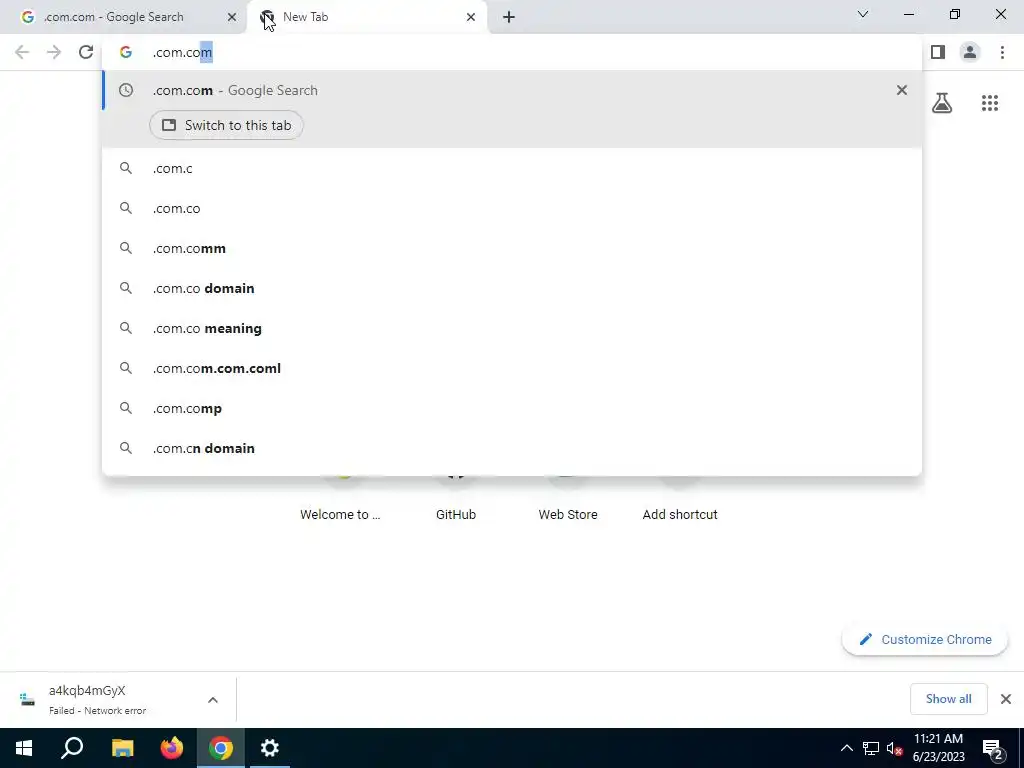Click Show all downloads button
Viewport: 1024px width, 768px height.
point(948,699)
